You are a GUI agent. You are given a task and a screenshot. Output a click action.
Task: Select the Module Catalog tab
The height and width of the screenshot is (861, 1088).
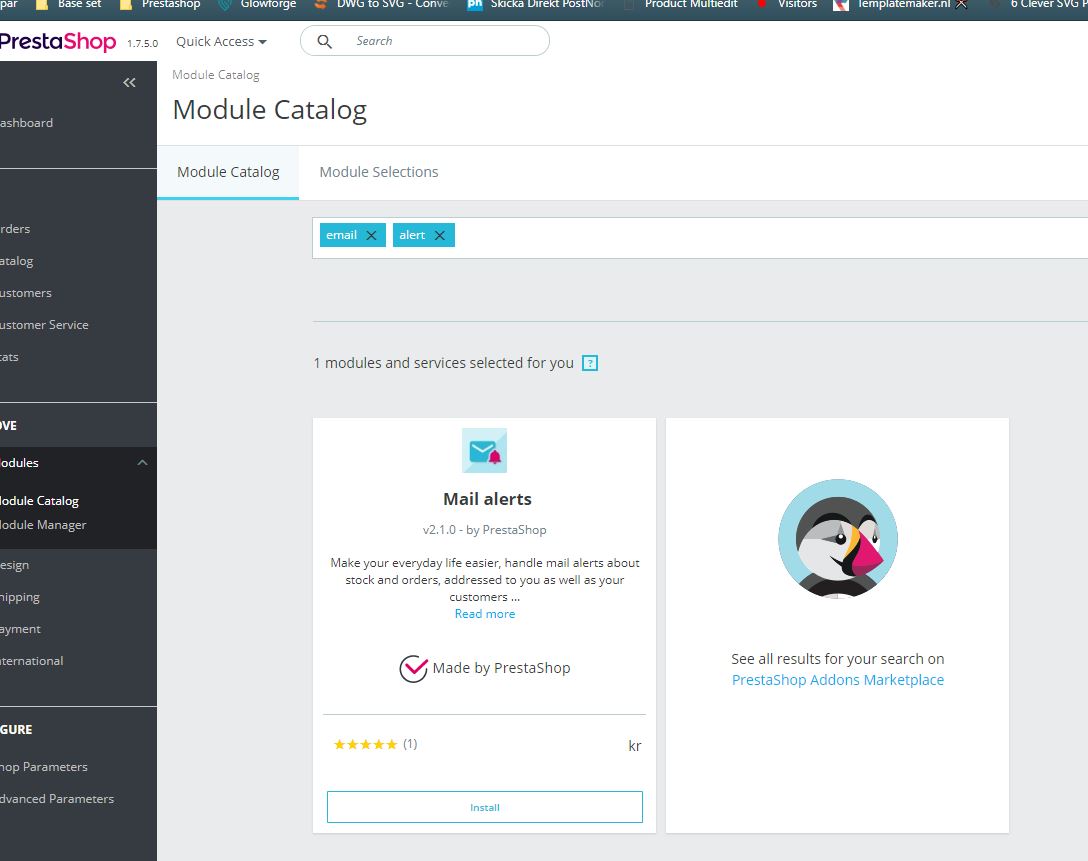click(228, 172)
